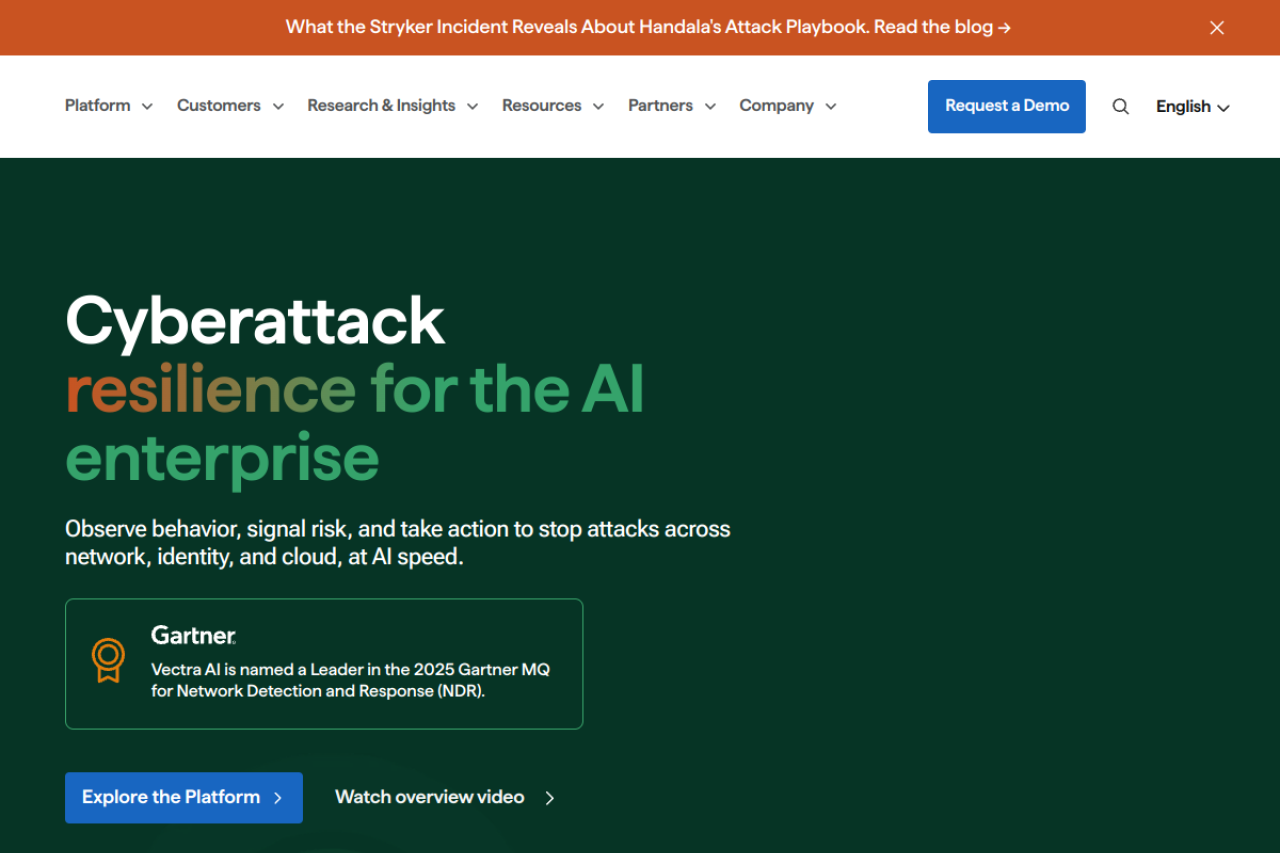This screenshot has height=853, width=1280.
Task: Click the Gartner logo
Action: point(193,635)
